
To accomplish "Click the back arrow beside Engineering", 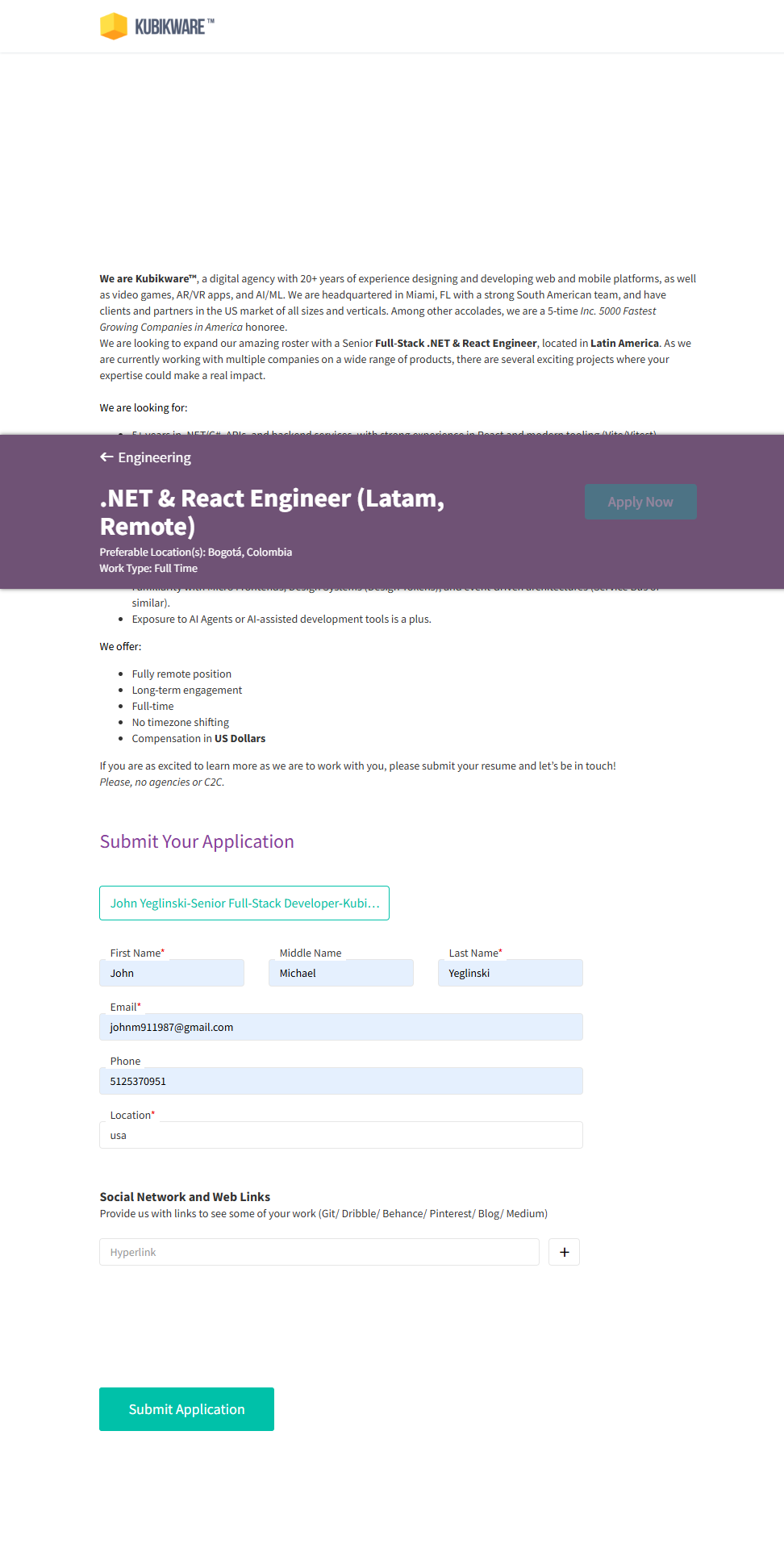I will tap(106, 457).
